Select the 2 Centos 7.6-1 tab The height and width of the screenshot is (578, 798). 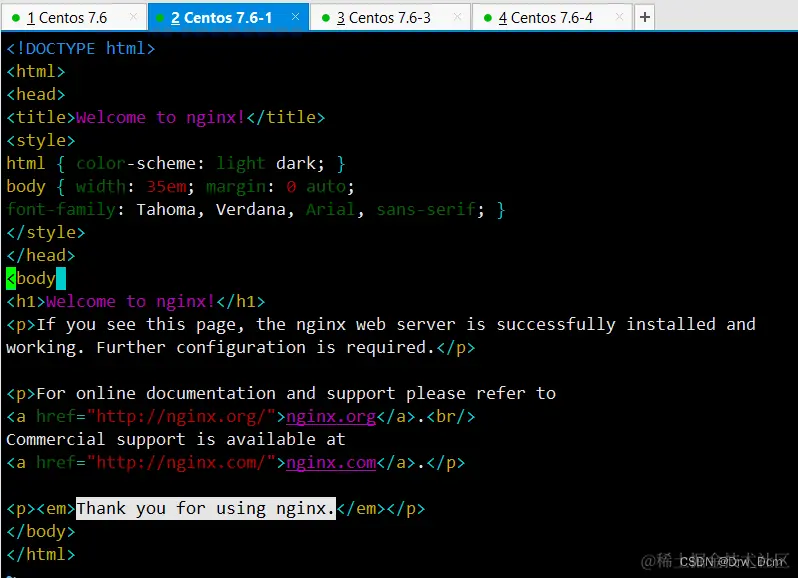[229, 18]
